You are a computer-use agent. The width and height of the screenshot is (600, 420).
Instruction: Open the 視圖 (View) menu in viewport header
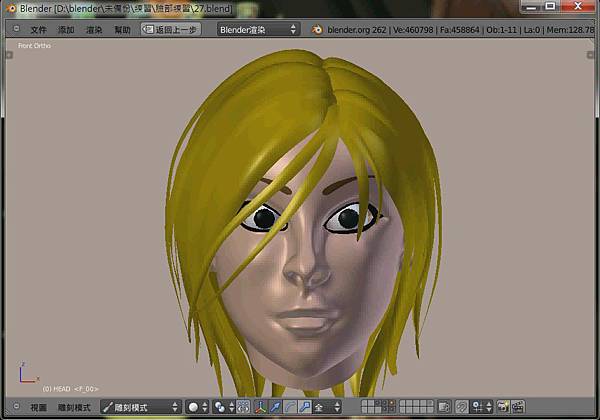[38, 407]
